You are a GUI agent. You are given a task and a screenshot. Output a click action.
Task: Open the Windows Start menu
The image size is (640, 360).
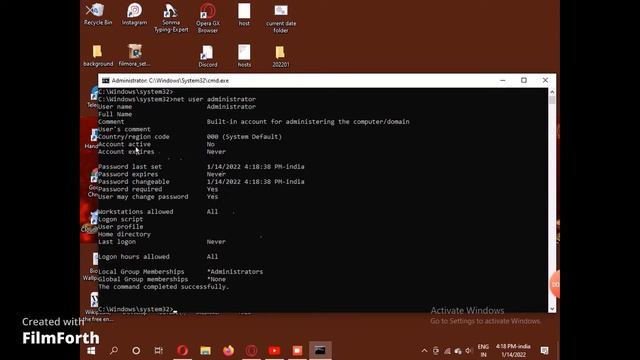point(91,351)
